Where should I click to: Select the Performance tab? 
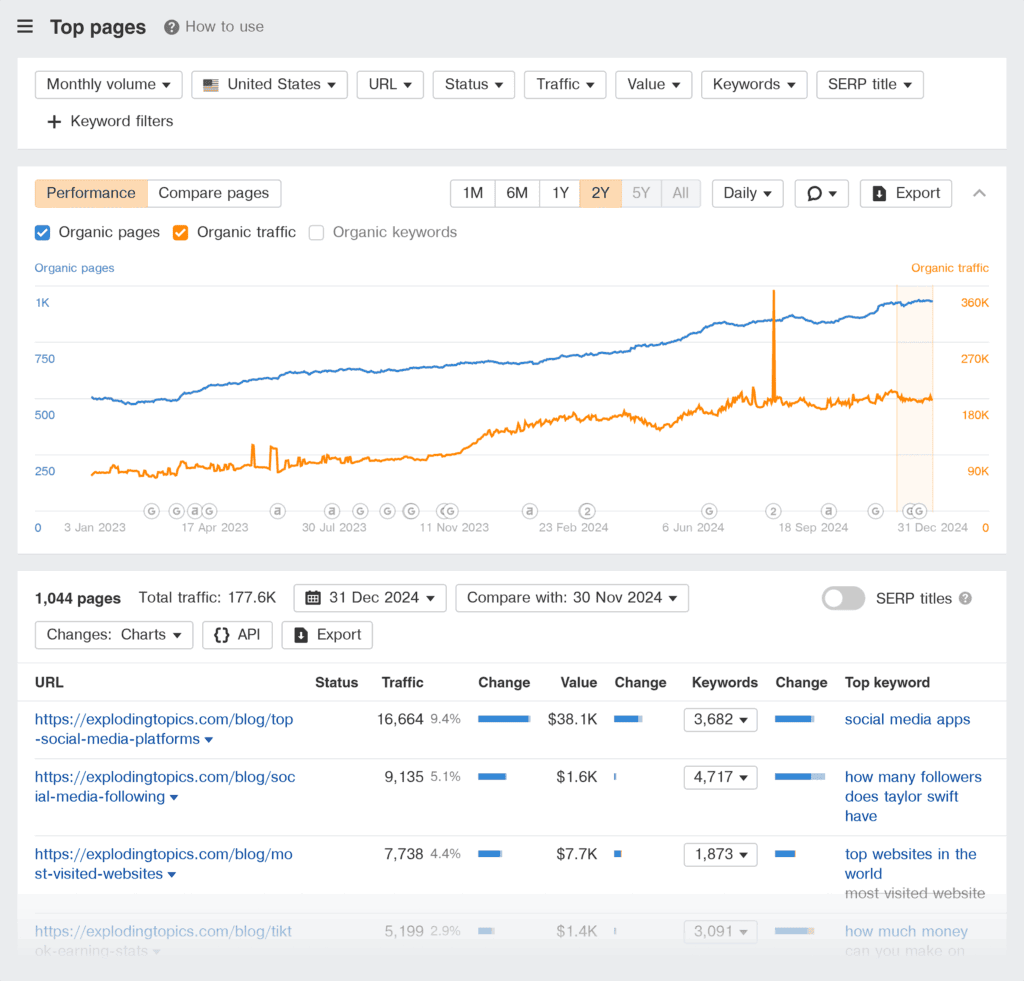[x=91, y=193]
